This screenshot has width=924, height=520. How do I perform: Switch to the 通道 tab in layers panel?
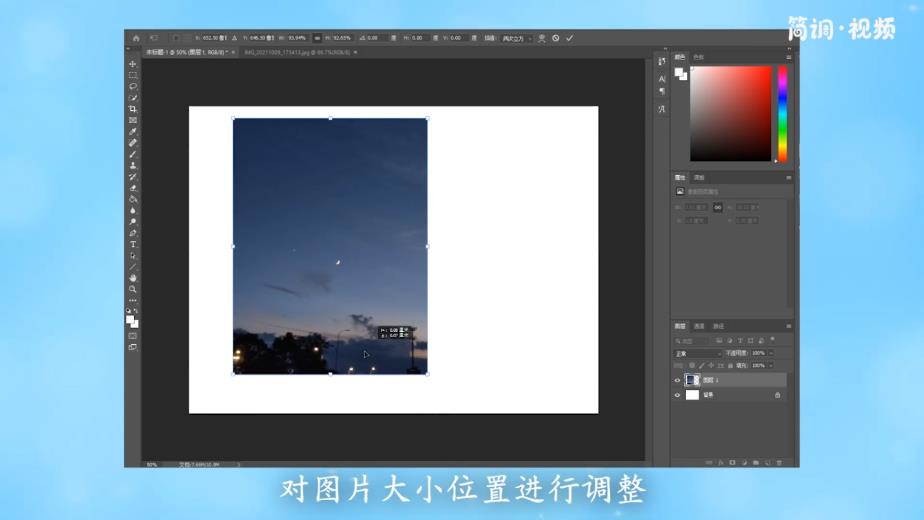699,326
